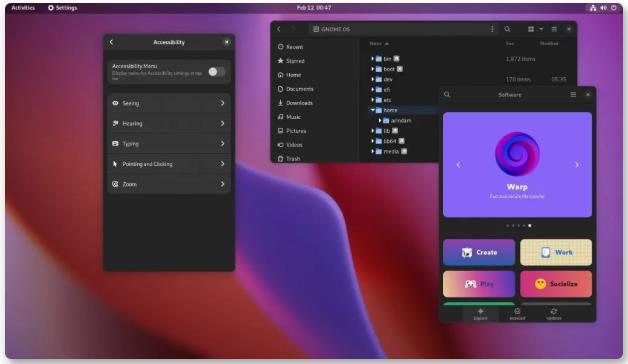628x364 pixels.
Task: Collapse the home folder
Action: pos(372,110)
